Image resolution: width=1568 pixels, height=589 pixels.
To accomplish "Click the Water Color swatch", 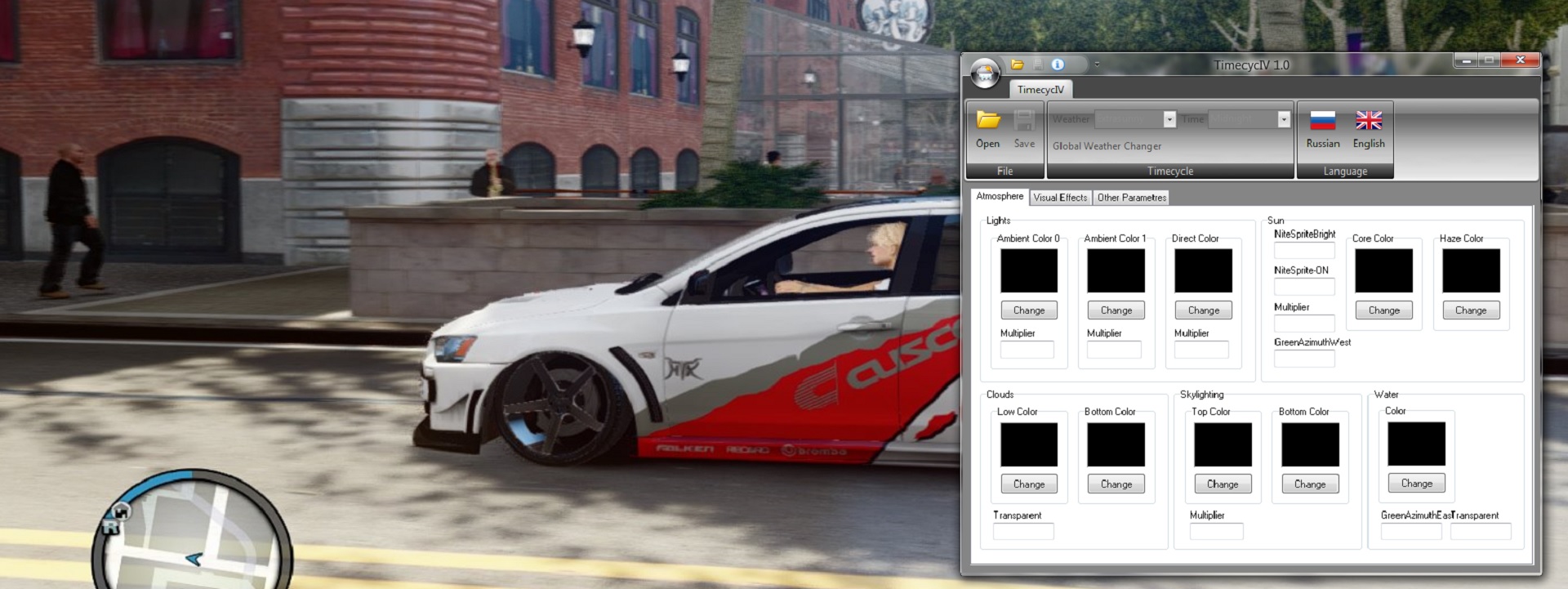I will click(x=1417, y=444).
